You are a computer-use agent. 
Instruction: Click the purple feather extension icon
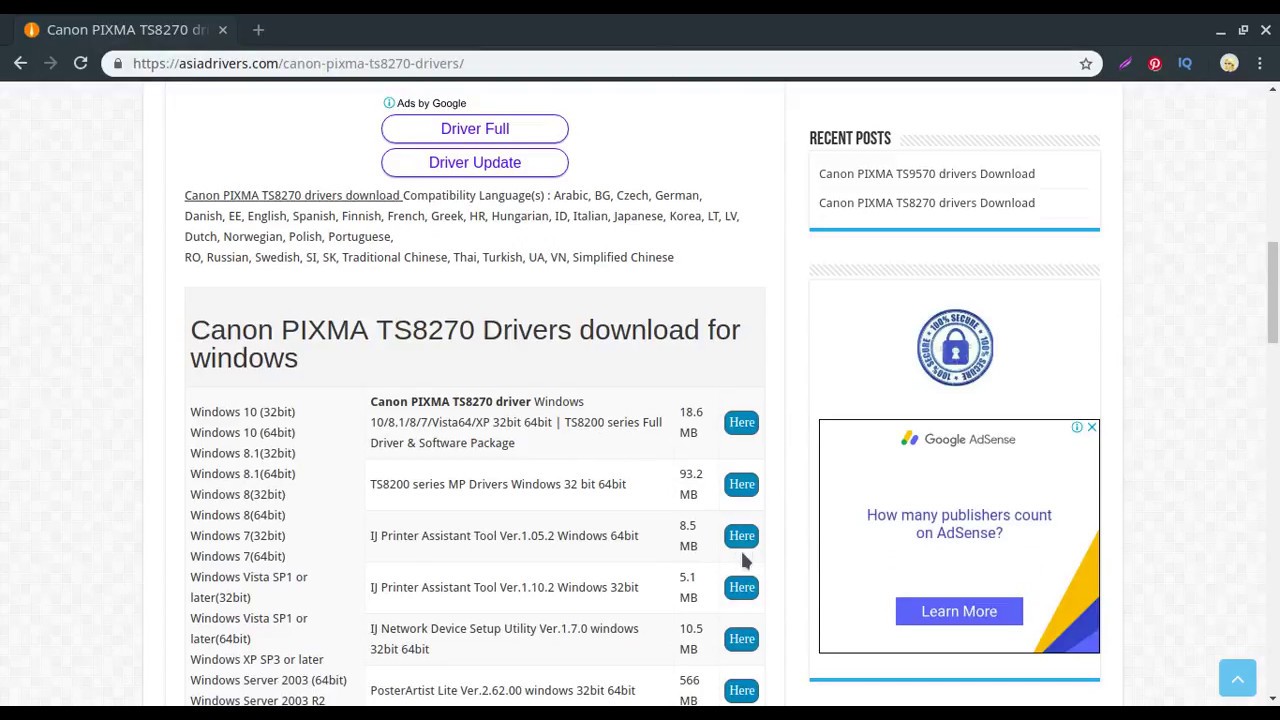(x=1125, y=64)
